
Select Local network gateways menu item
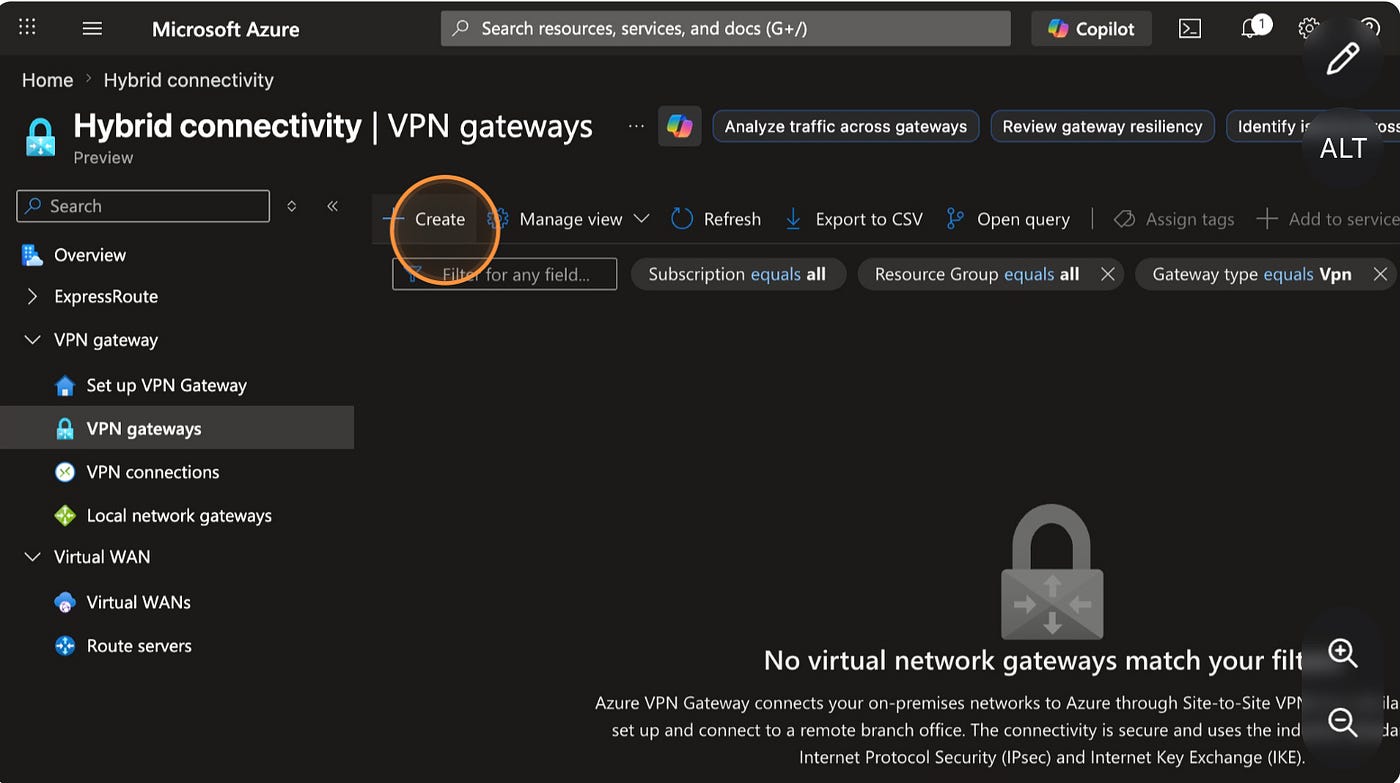click(x=179, y=516)
